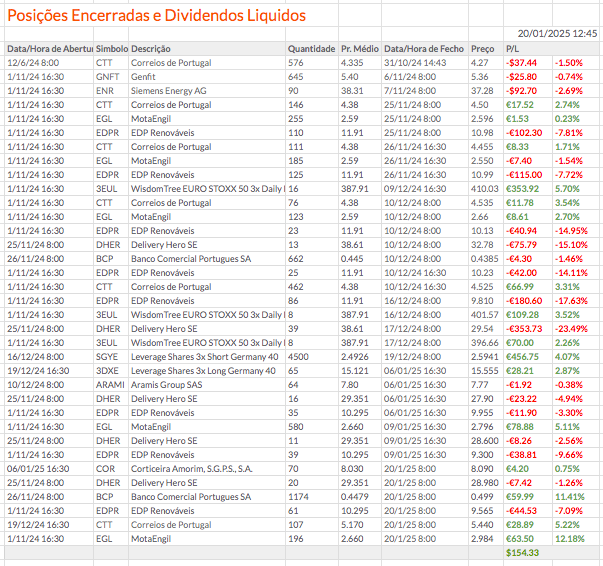The height and width of the screenshot is (566, 603).
Task: Select the 'Aramis Group SAS' description cell
Action: (x=167, y=385)
